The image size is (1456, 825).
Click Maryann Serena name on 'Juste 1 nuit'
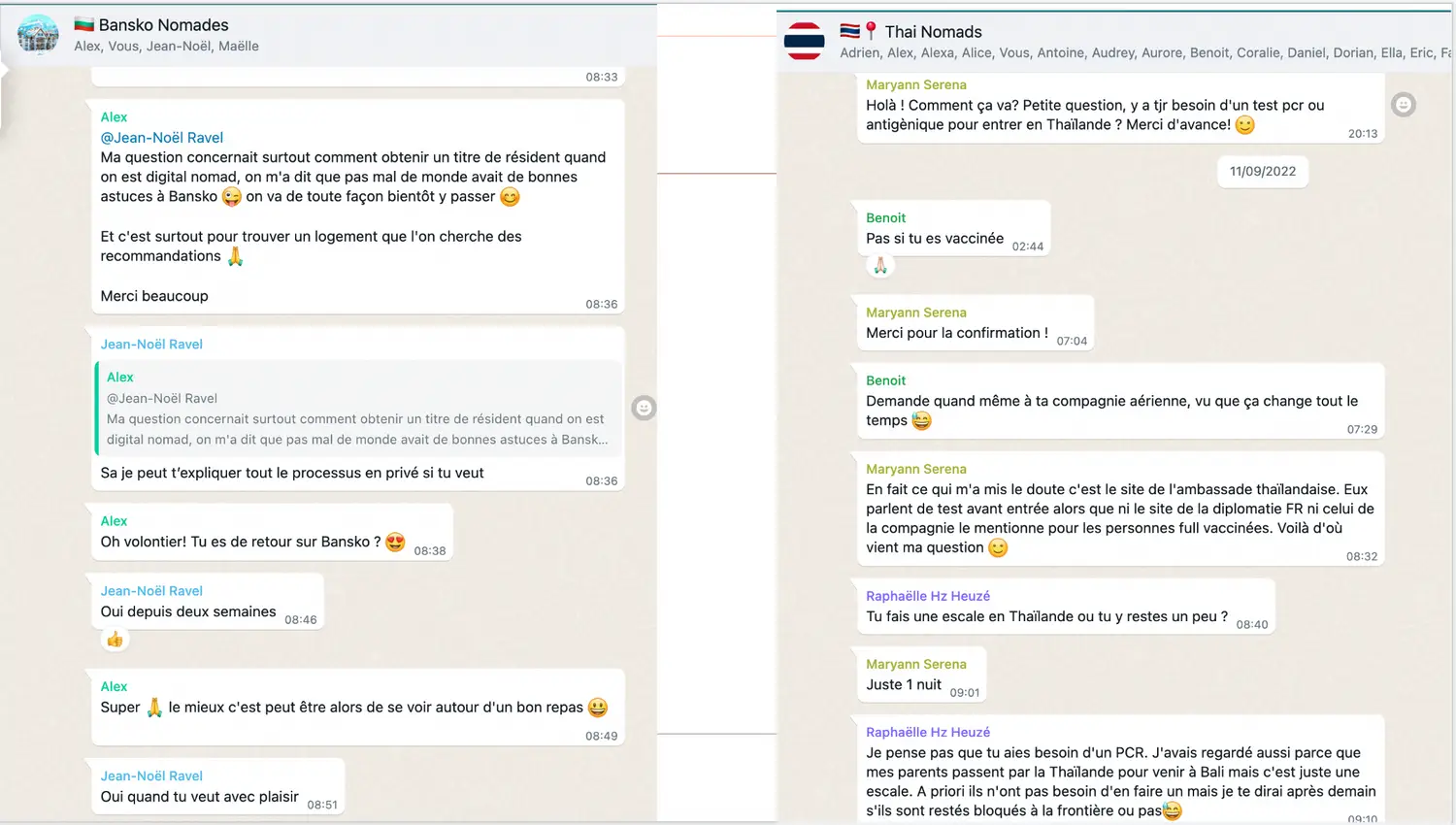pyautogui.click(x=916, y=664)
